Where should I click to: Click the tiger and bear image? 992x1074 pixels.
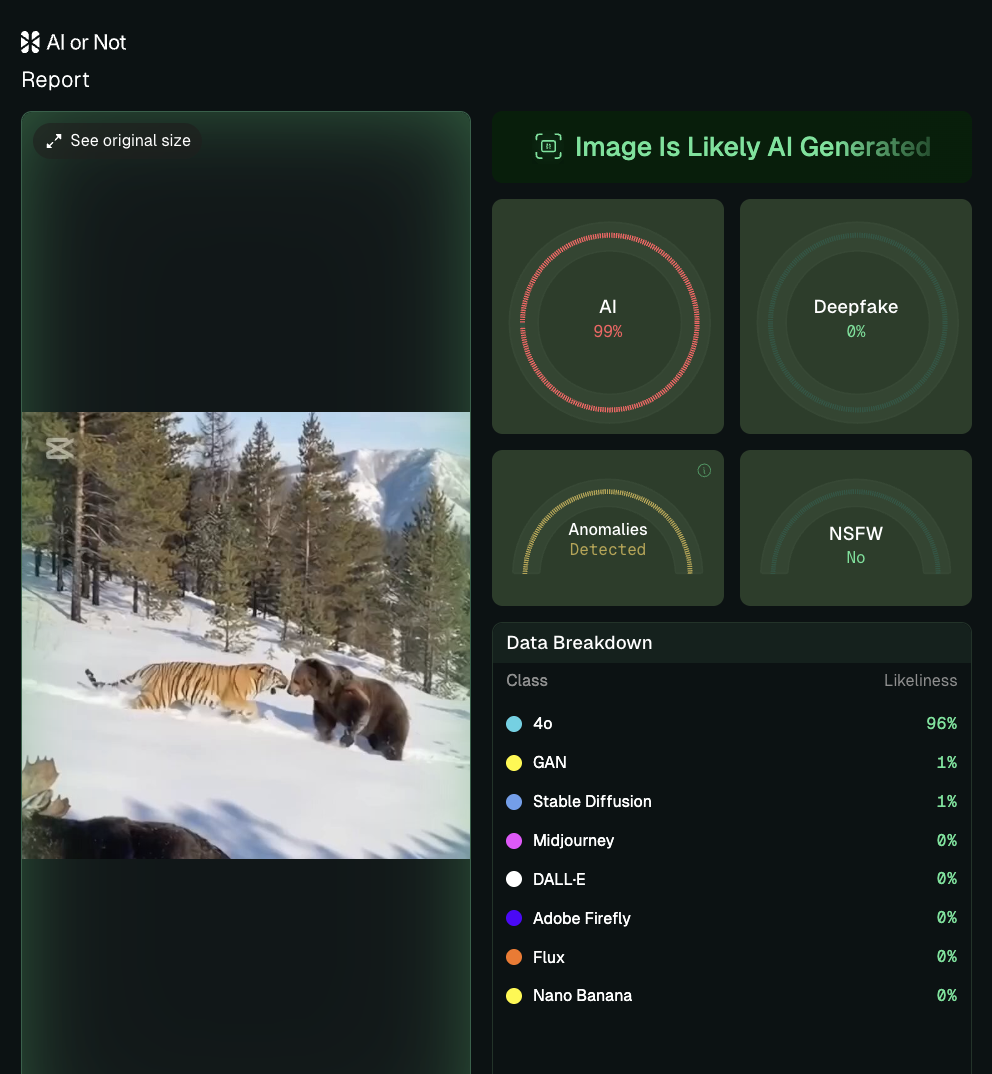(x=246, y=635)
